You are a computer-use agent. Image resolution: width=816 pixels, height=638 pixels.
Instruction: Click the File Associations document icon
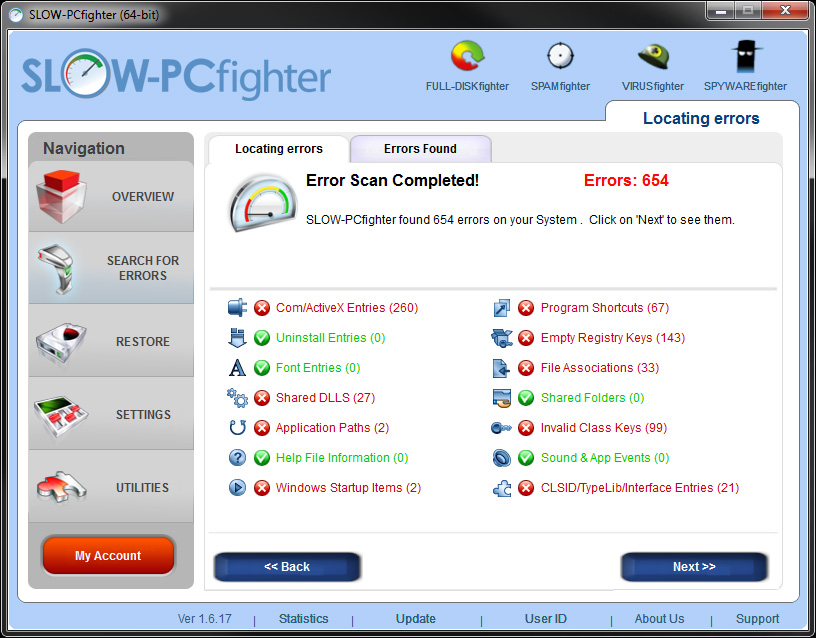pyautogui.click(x=502, y=368)
